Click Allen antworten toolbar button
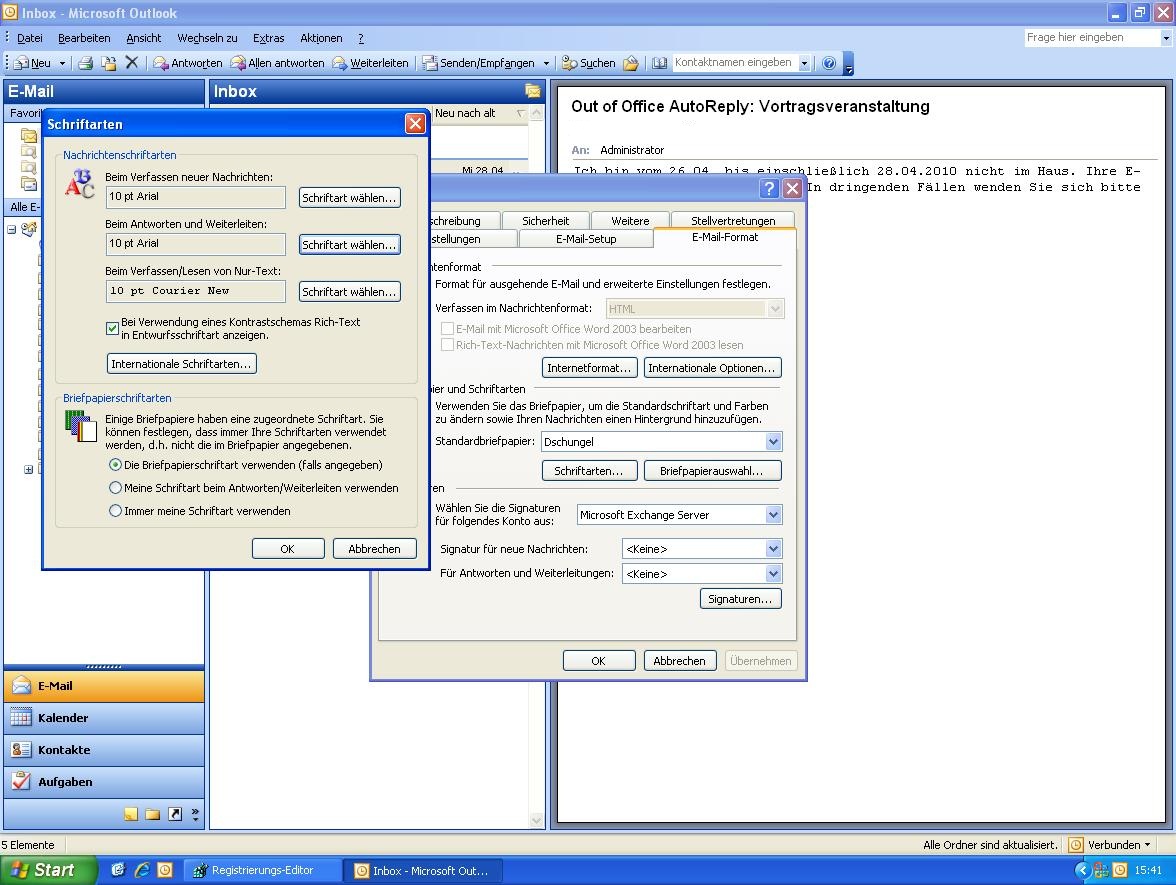Viewport: 1176px width, 885px height. (278, 63)
